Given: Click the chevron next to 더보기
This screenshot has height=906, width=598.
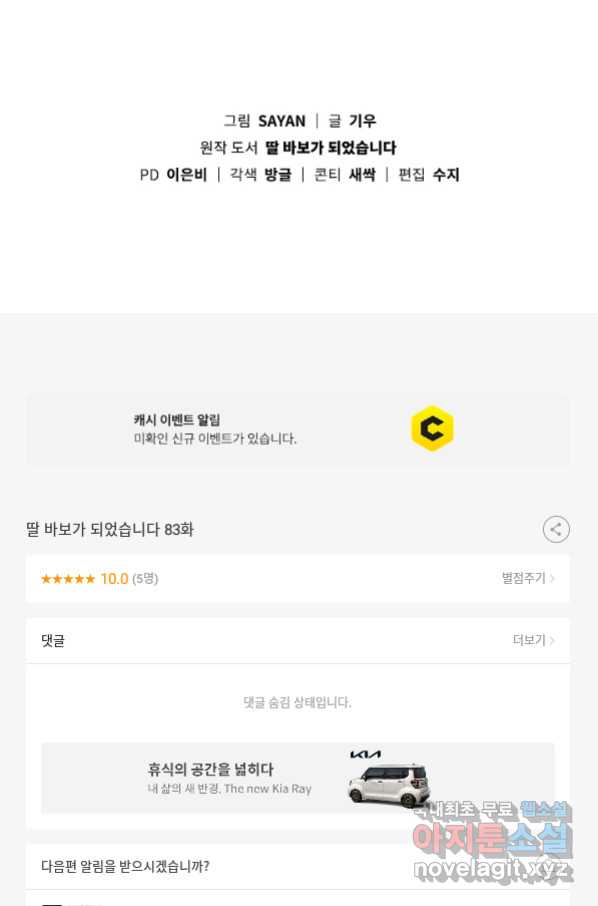Looking at the screenshot, I should [552, 640].
